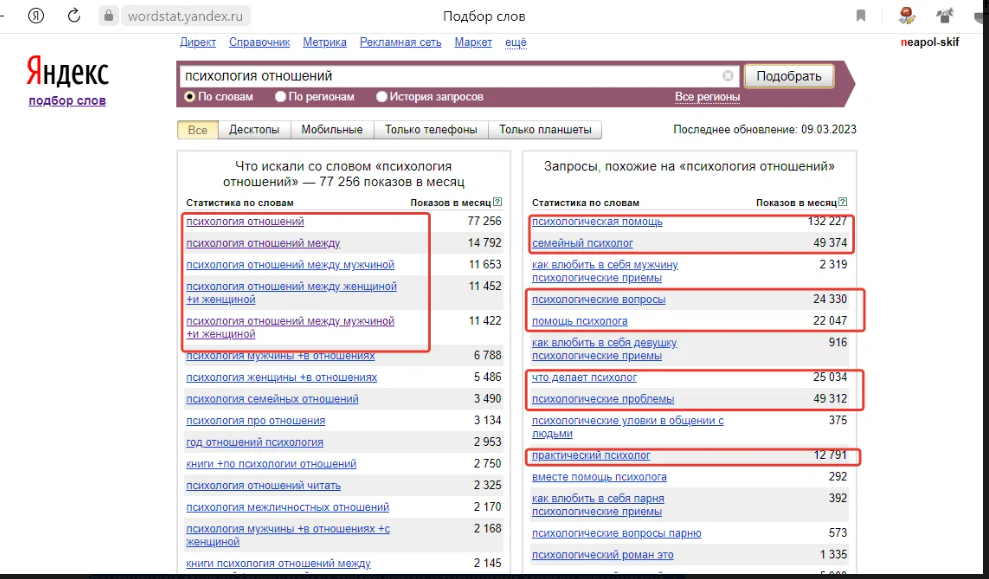Click the browser reload icon

(74, 16)
